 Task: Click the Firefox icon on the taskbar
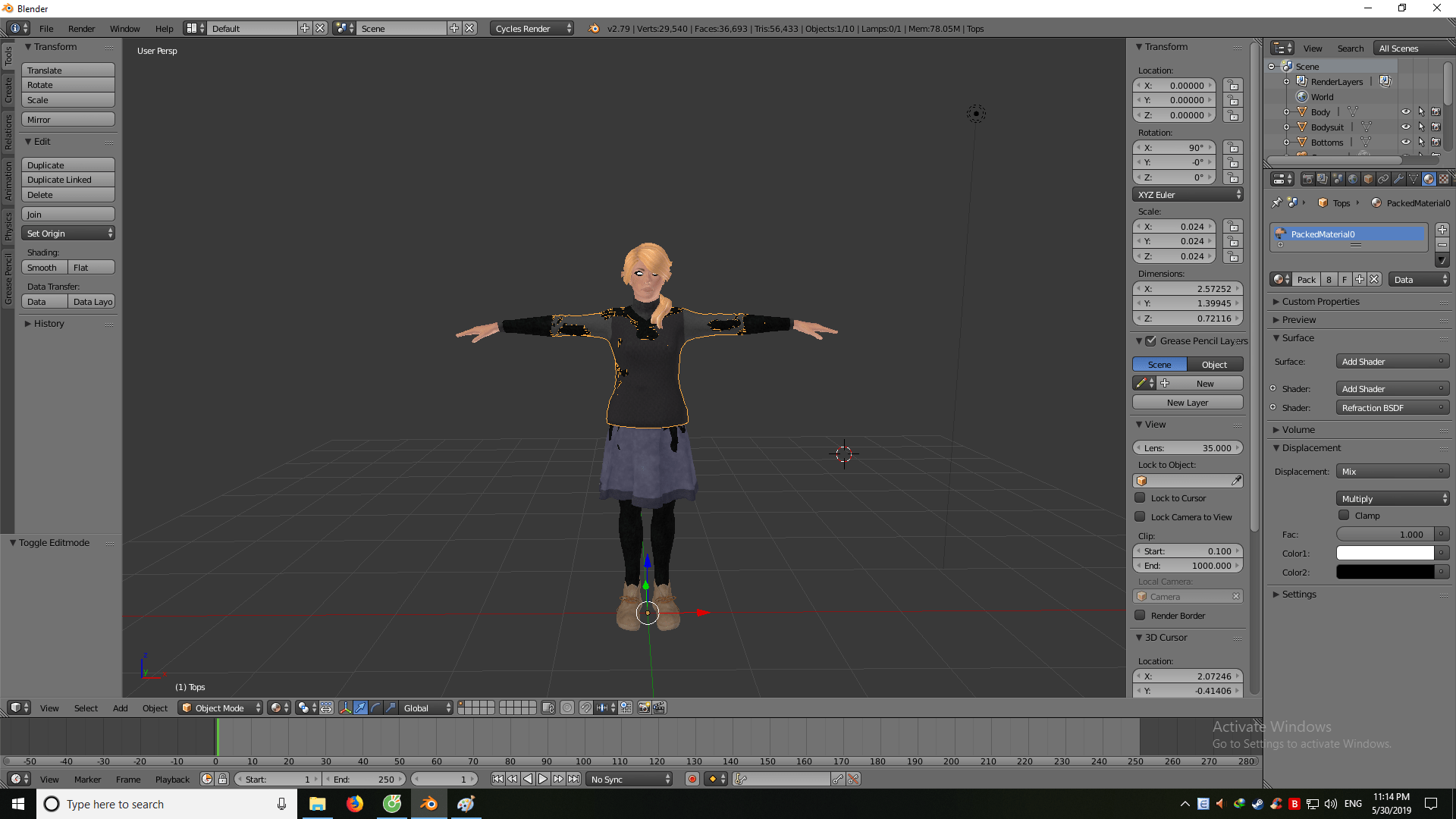coord(354,804)
